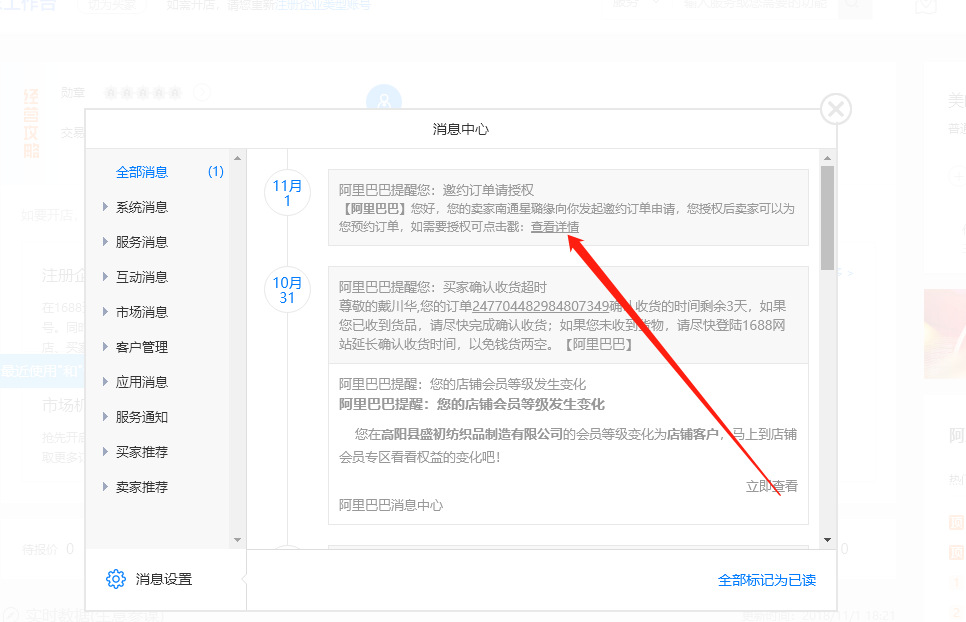
Task: Open 系统消息 category
Action: 142,207
